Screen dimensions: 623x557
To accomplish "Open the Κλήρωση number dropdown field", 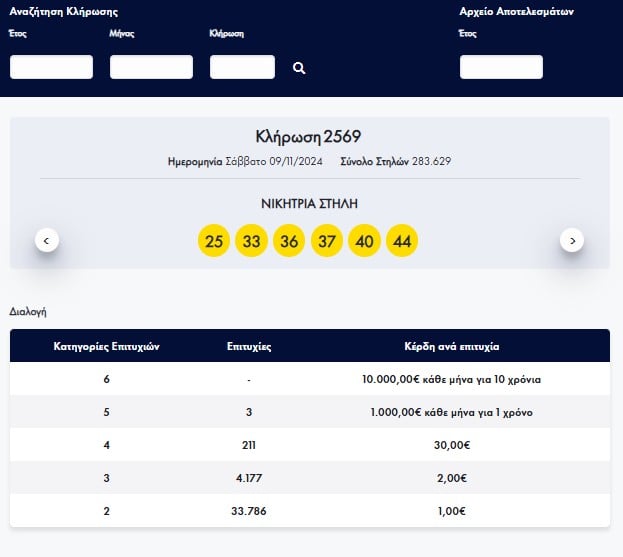I will point(242,67).
